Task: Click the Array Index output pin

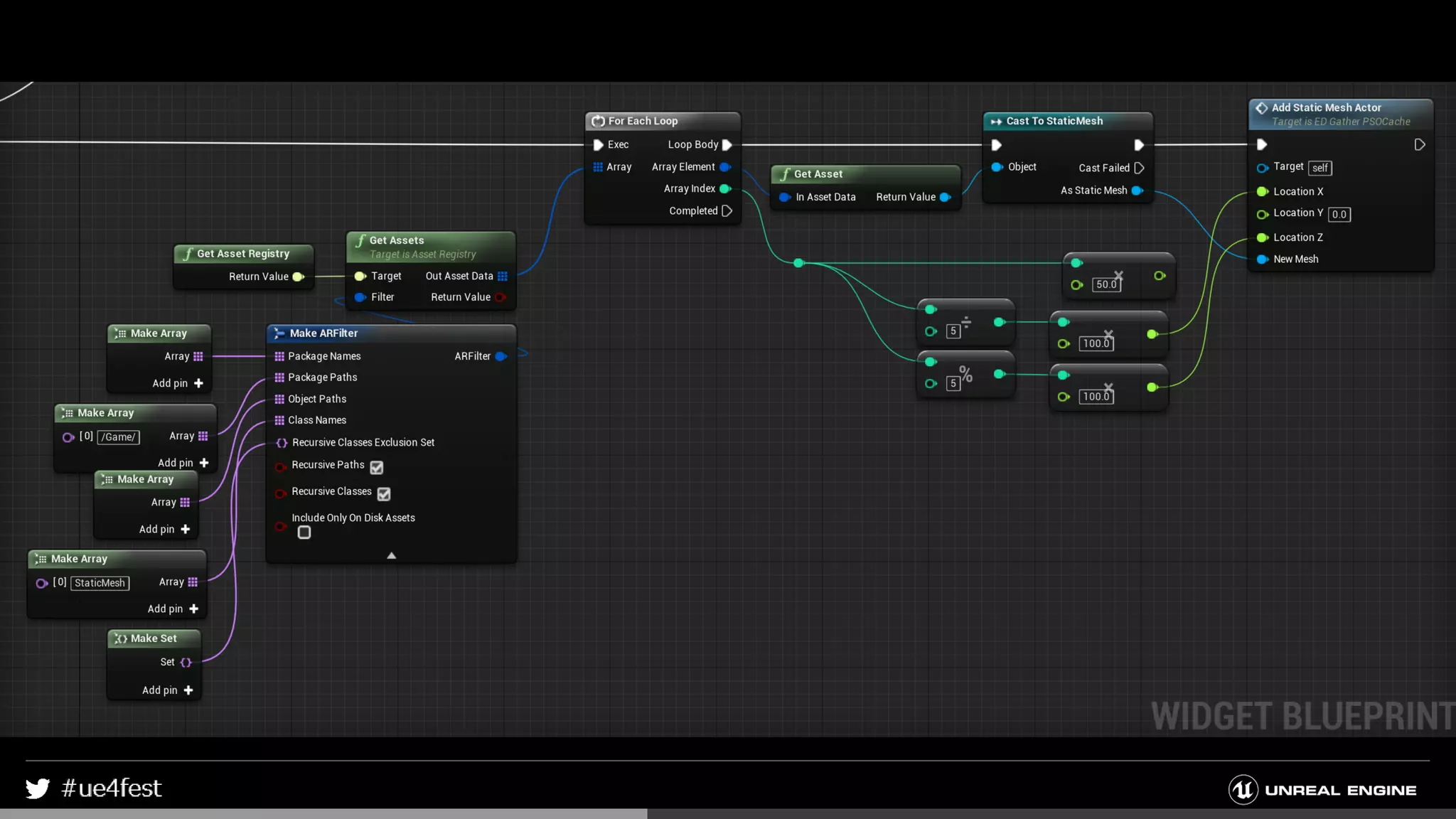Action: pyautogui.click(x=725, y=188)
